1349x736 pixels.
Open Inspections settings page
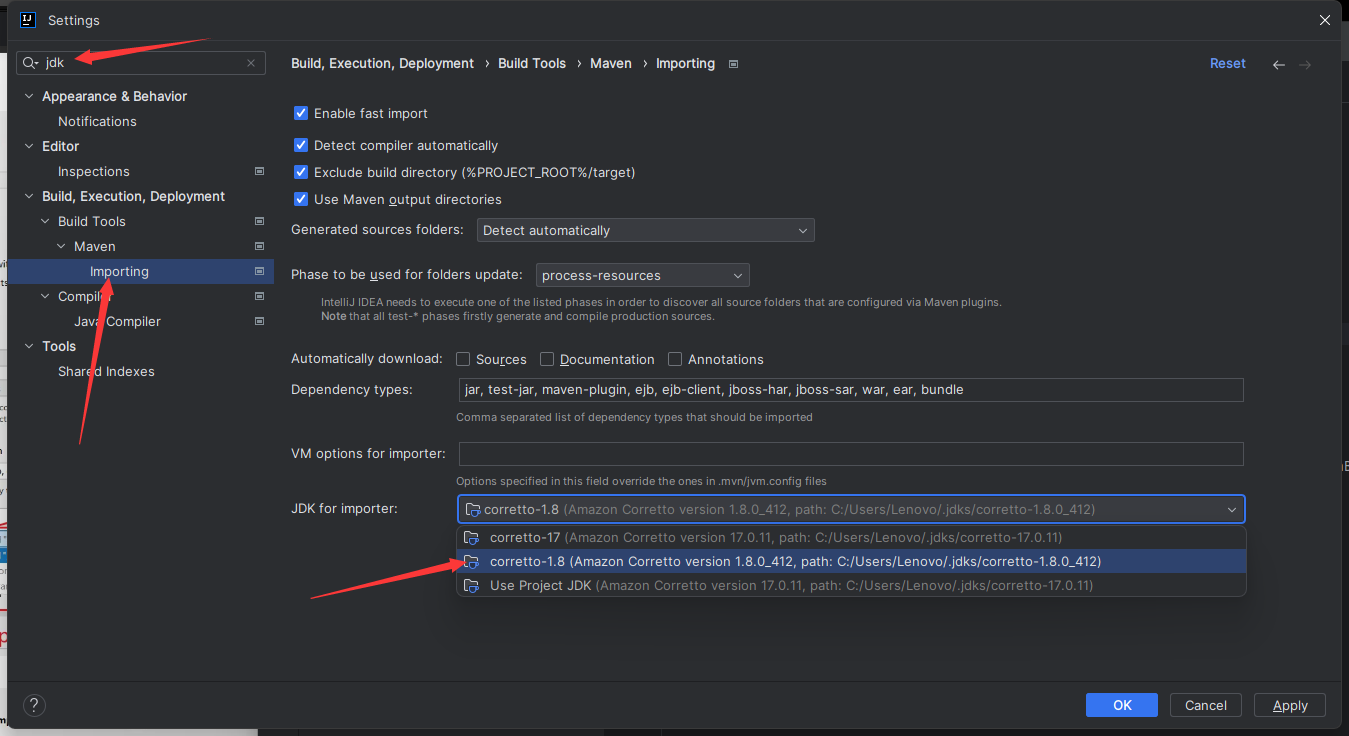point(94,171)
